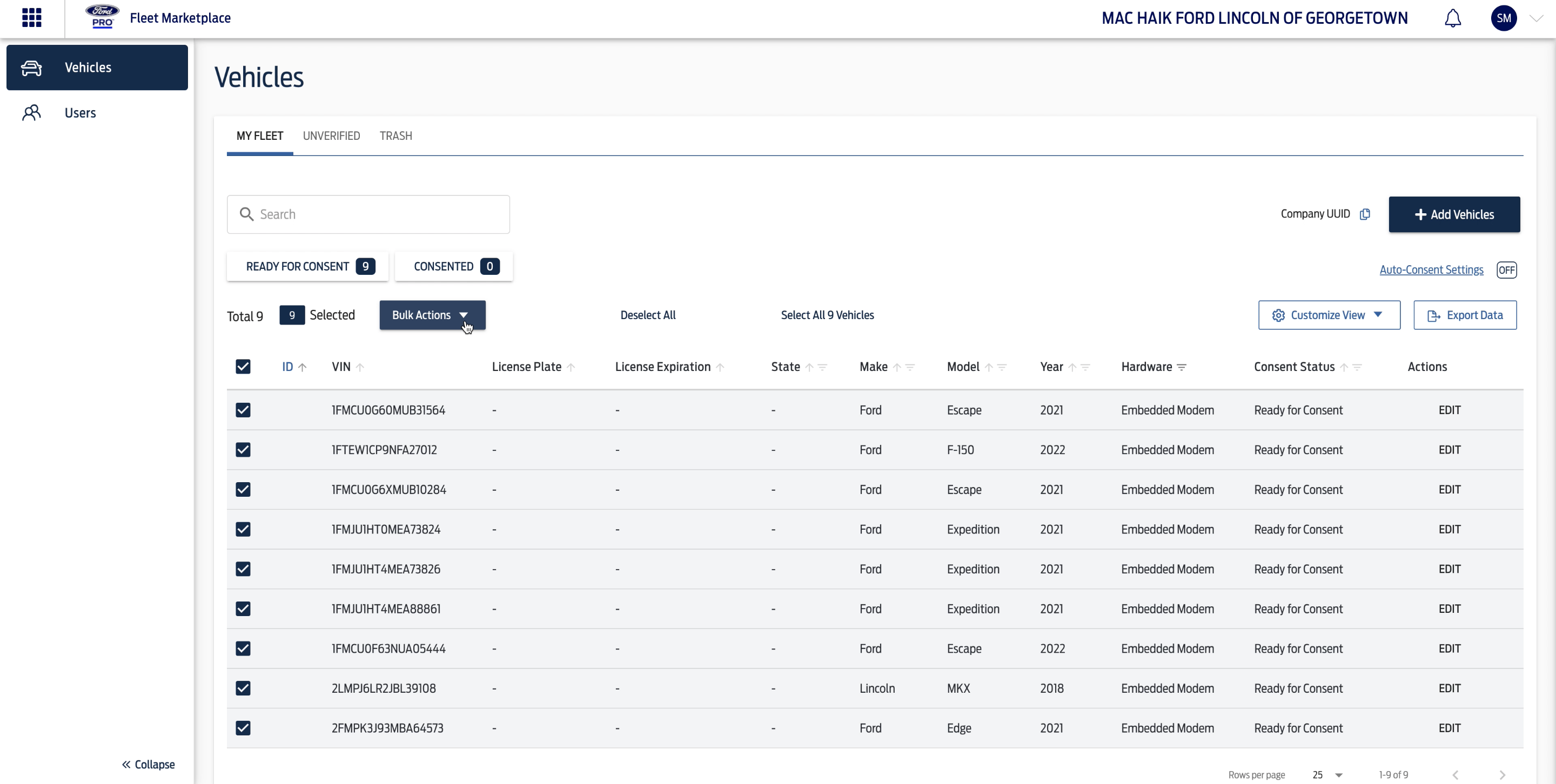Open Vehicles in the sidebar

97,67
